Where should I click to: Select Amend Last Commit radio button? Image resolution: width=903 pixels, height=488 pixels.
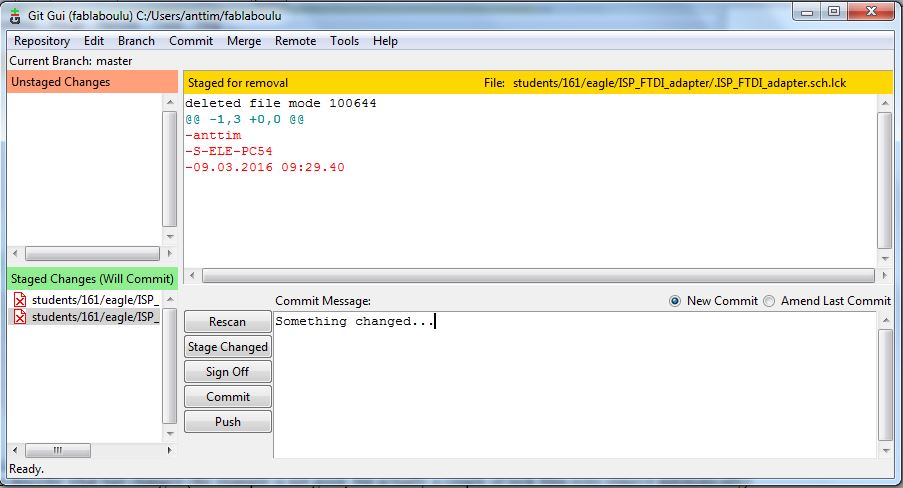click(x=769, y=301)
